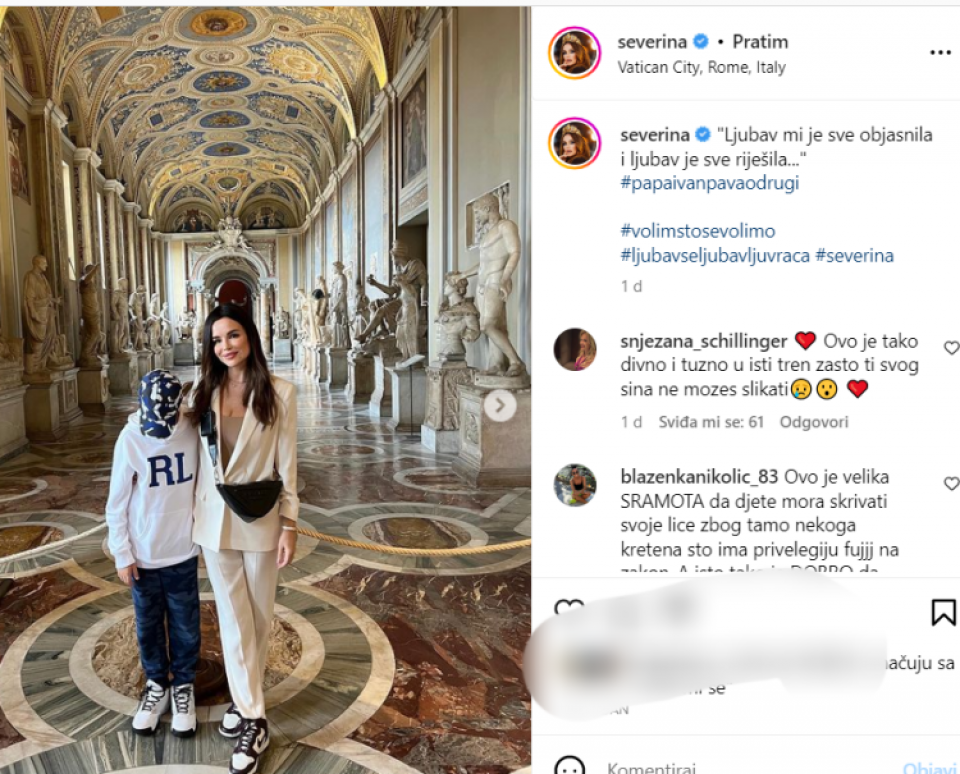960x774 pixels.
Task: Like blazenkanikolic_83's comment with the heart
Action: point(951,484)
